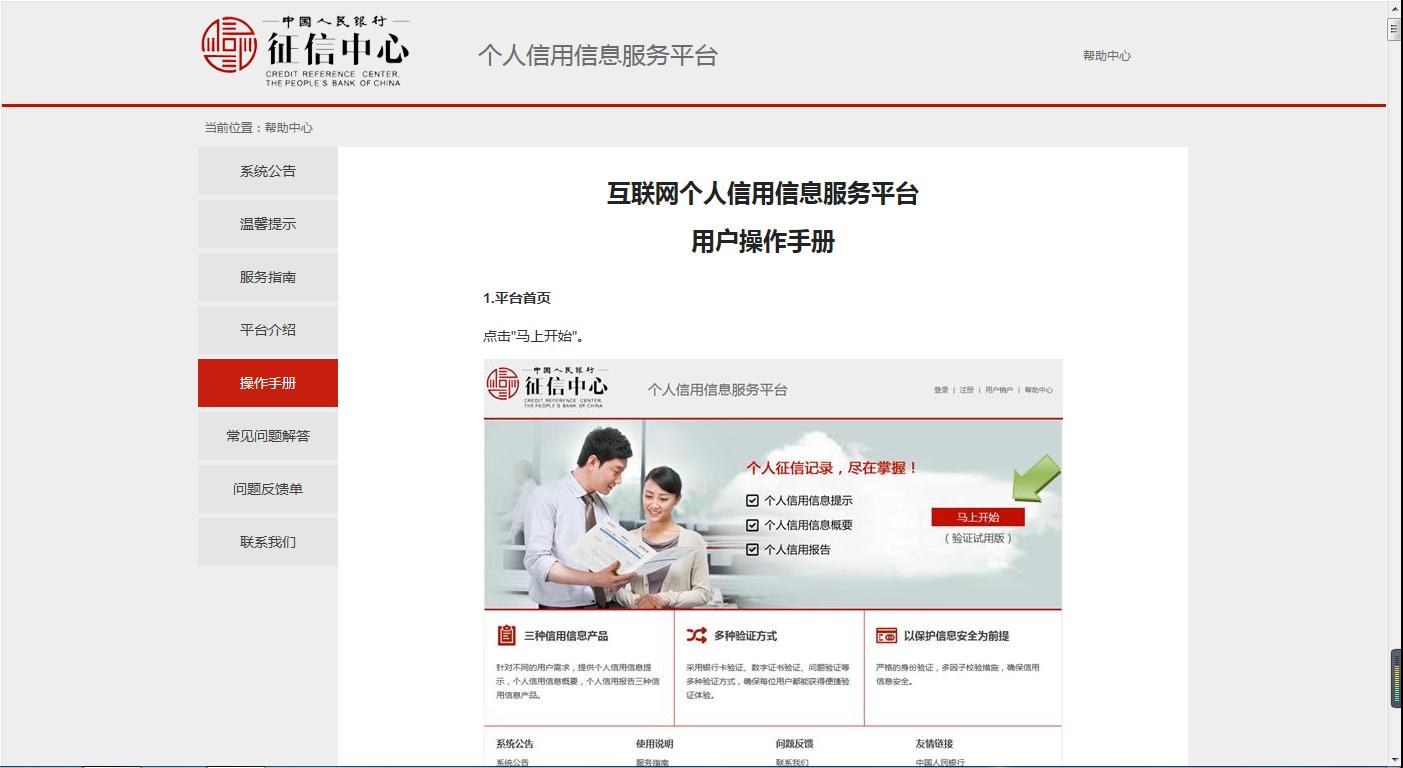Click the 多种验证方式 heading text
Viewport: 1403px width, 768px height.
pos(745,636)
